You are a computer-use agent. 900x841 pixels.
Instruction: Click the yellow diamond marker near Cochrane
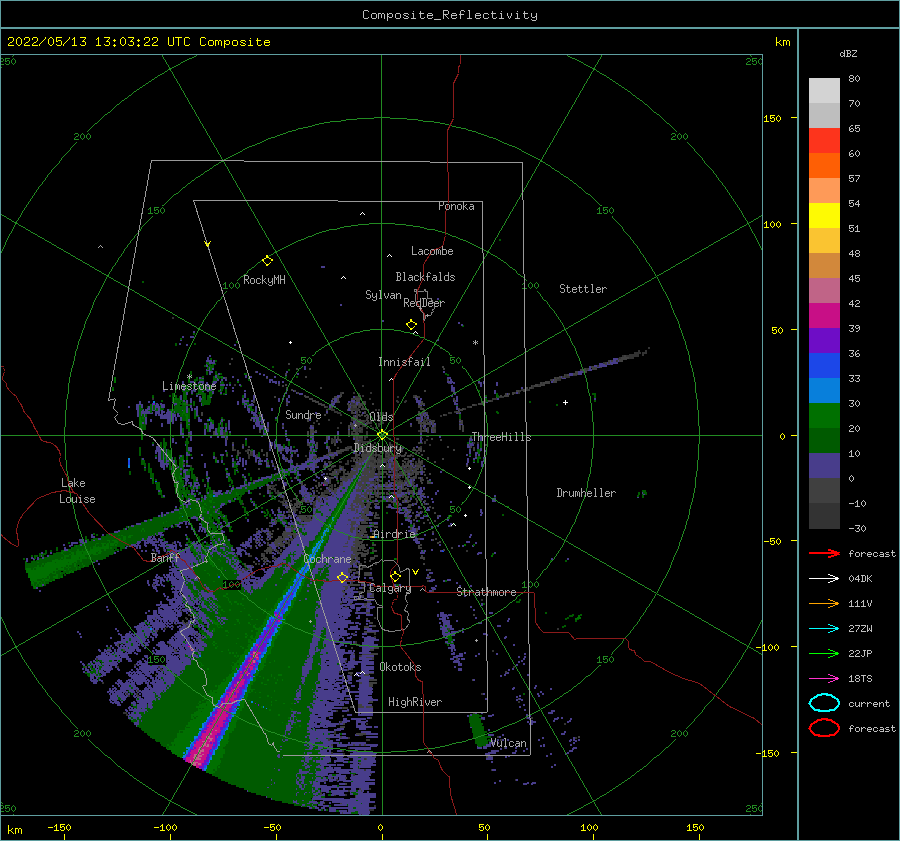coord(343,577)
